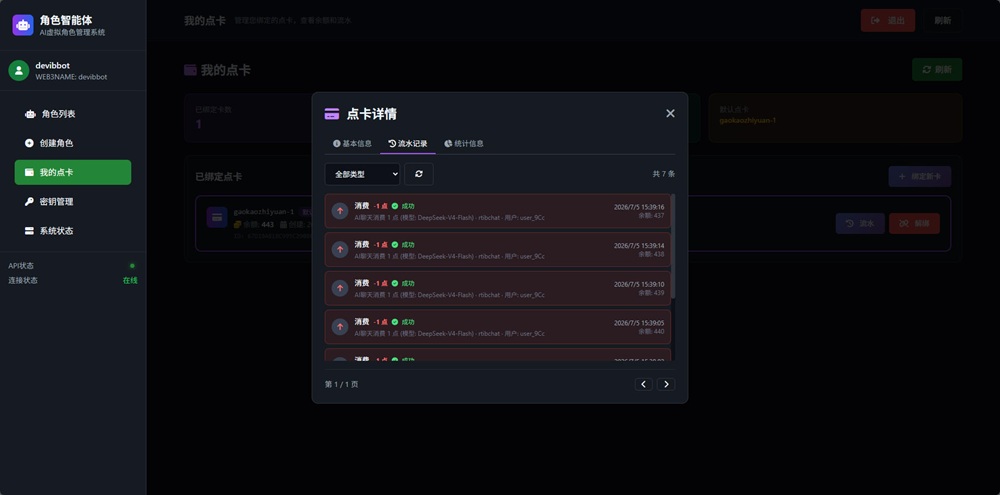Select 我的点卡 sidebar item
The image size is (1000, 495).
tap(73, 172)
